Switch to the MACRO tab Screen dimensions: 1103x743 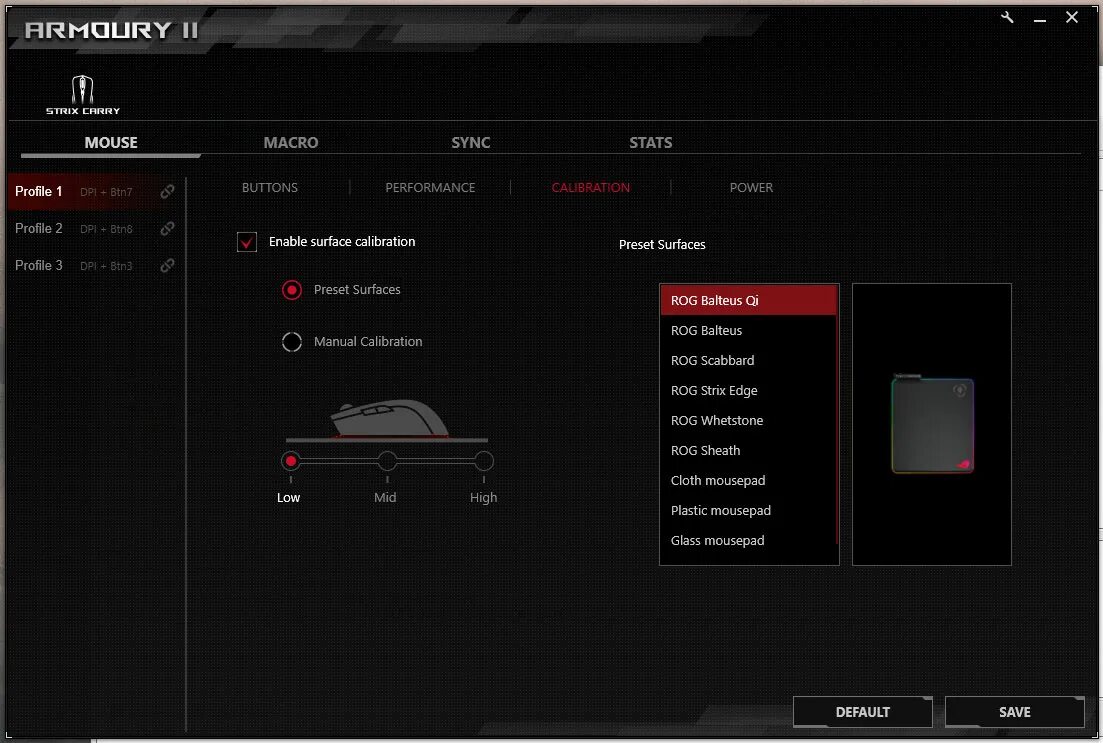(291, 143)
